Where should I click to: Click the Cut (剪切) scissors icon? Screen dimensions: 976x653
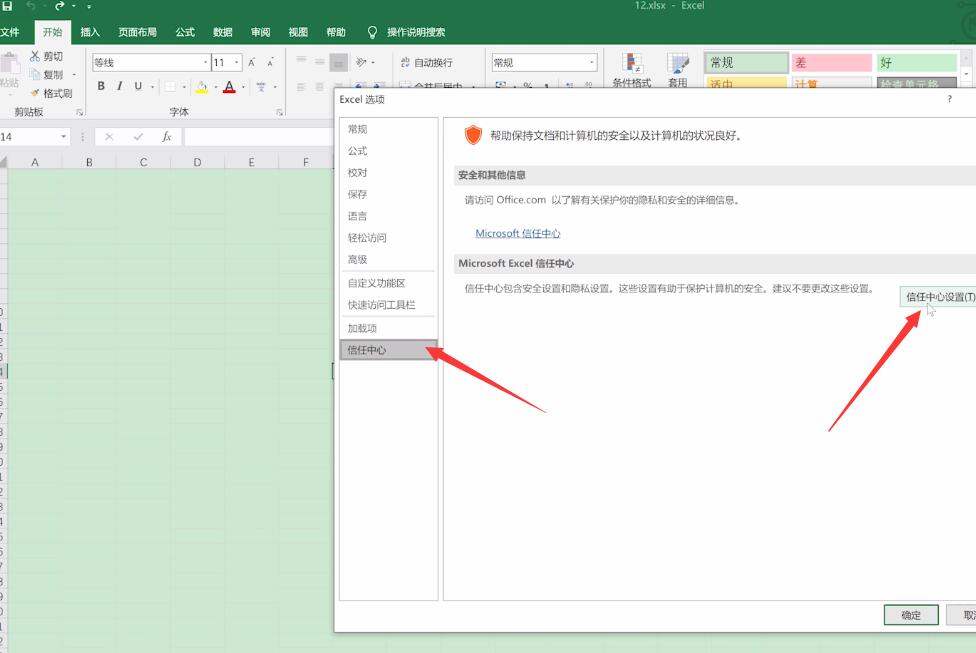pyautogui.click(x=35, y=56)
